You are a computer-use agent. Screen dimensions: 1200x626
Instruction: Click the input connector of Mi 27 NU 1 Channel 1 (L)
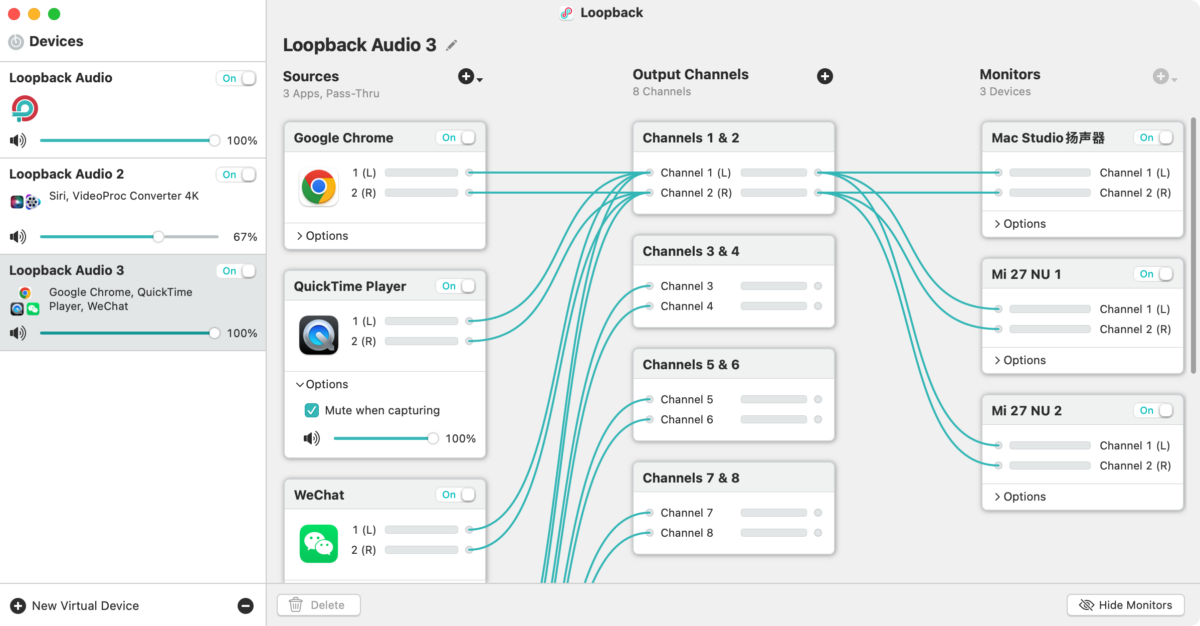pos(998,309)
